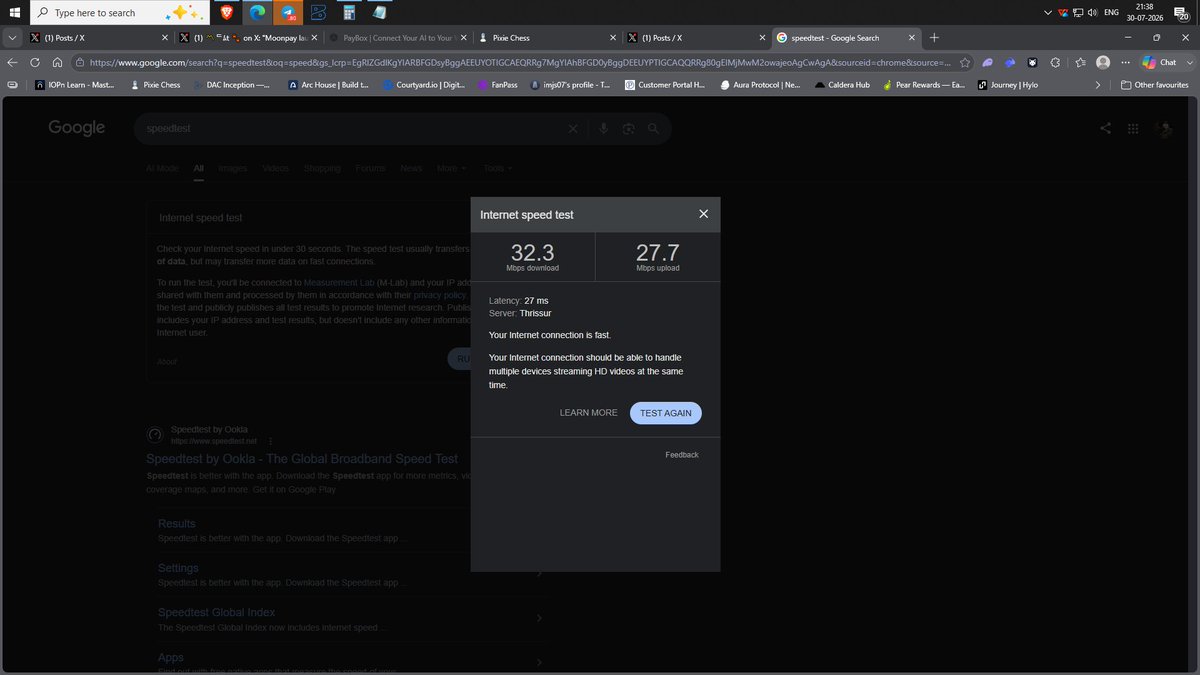Switch to the Pixie Chess browser tab
This screenshot has width=1200, height=675.
click(x=547, y=38)
